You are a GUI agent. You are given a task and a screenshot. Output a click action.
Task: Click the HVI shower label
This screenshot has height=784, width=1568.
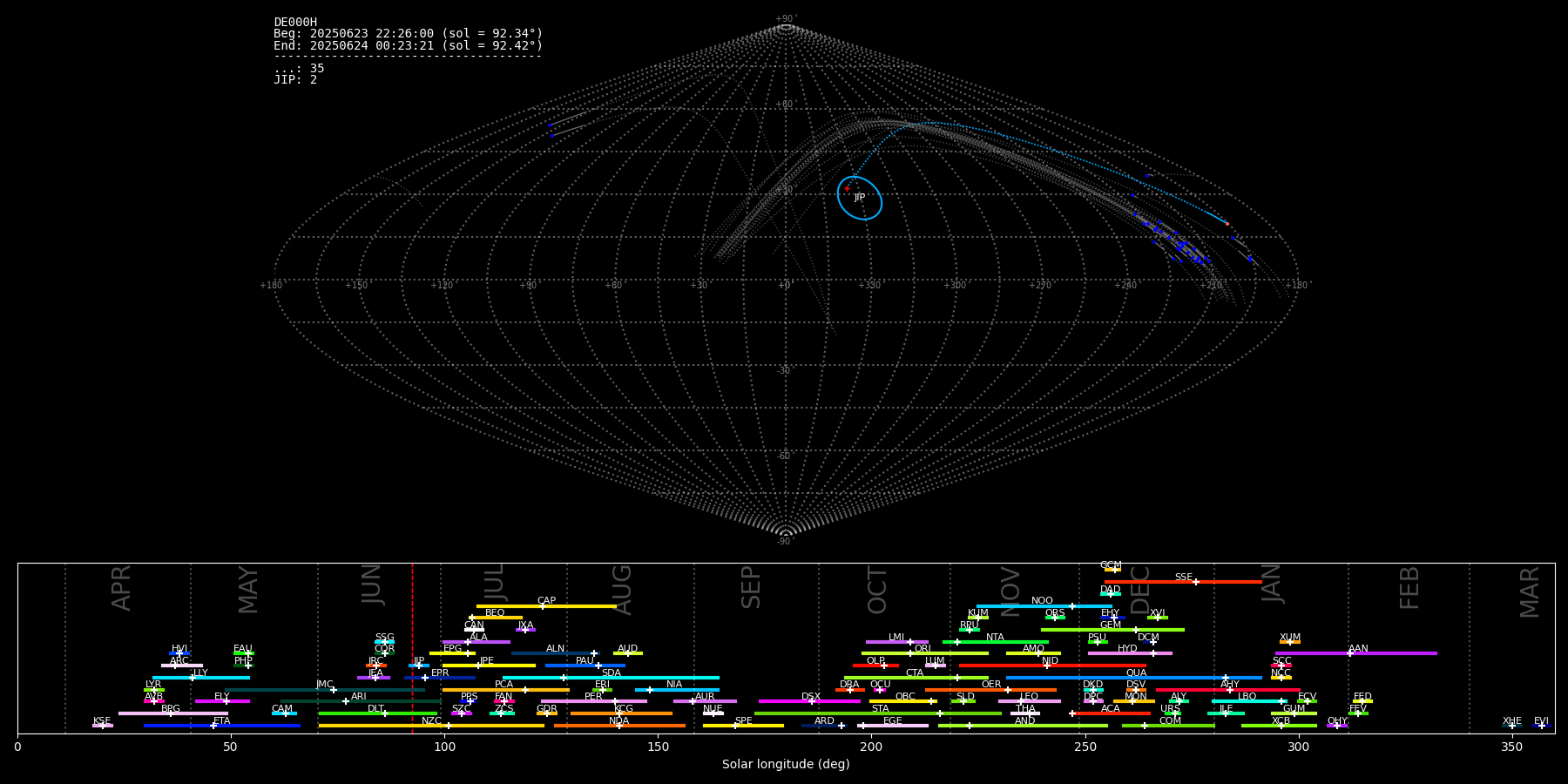pyautogui.click(x=179, y=649)
